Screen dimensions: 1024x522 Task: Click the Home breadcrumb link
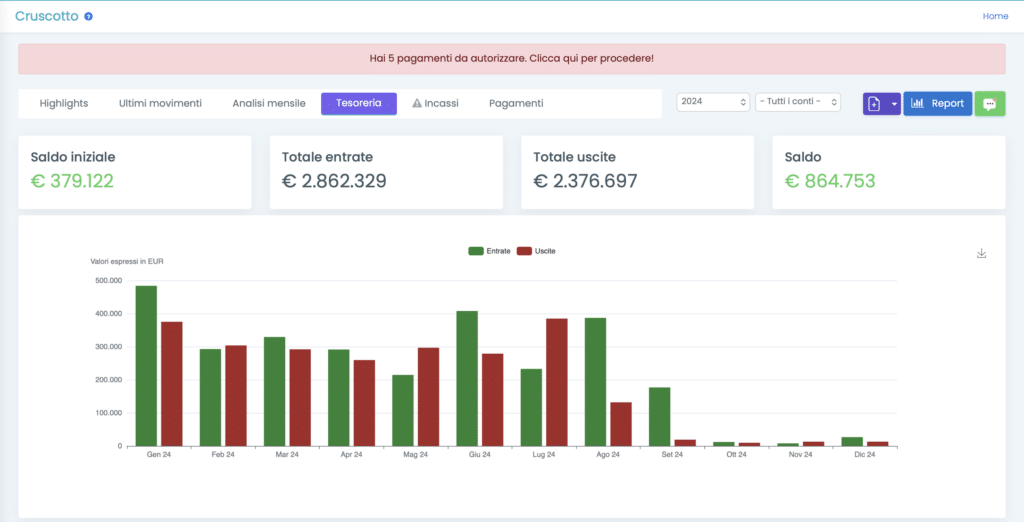click(995, 16)
